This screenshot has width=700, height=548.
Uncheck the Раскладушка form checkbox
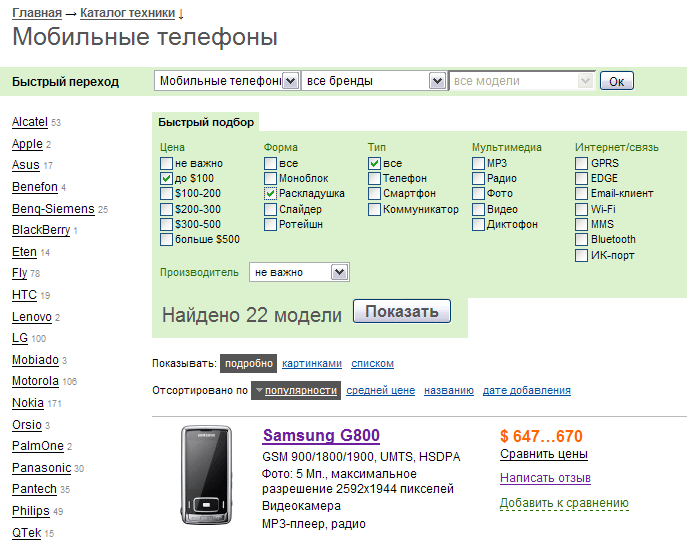click(x=270, y=194)
